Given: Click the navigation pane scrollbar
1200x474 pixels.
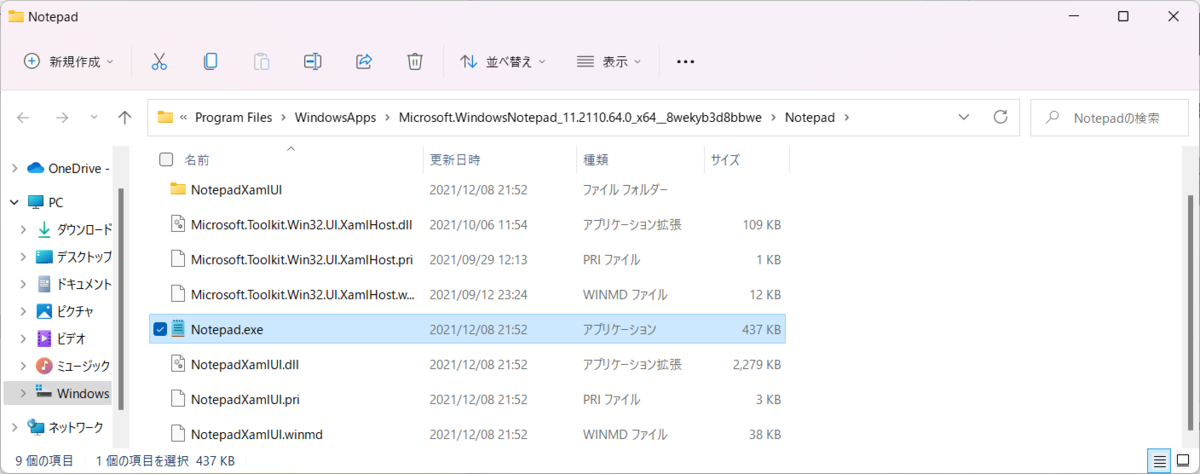Looking at the screenshot, I should point(121,300).
